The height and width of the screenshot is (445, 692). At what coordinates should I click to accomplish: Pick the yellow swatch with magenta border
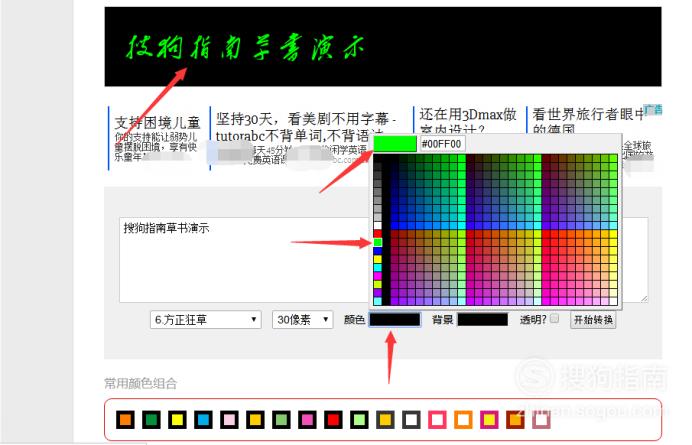(x=489, y=419)
